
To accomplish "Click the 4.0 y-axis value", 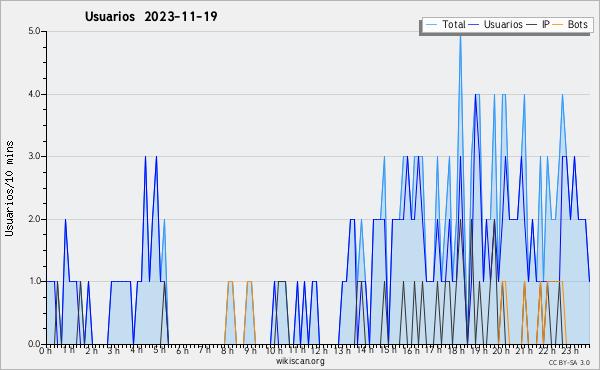I will pyautogui.click(x=34, y=94).
